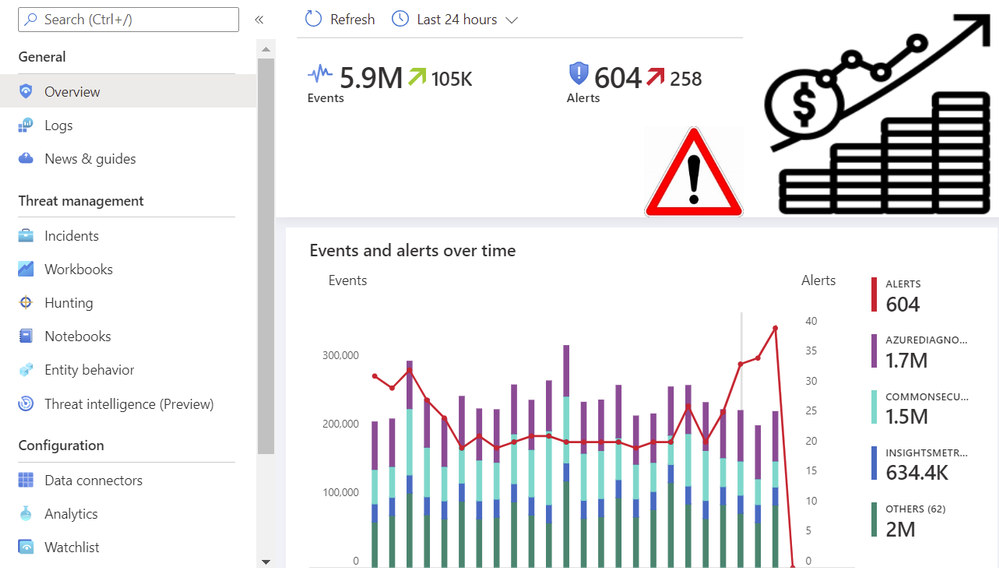Click the clock icon beside Last 24 hours
Image resolution: width=999 pixels, height=568 pixels.
coord(400,19)
